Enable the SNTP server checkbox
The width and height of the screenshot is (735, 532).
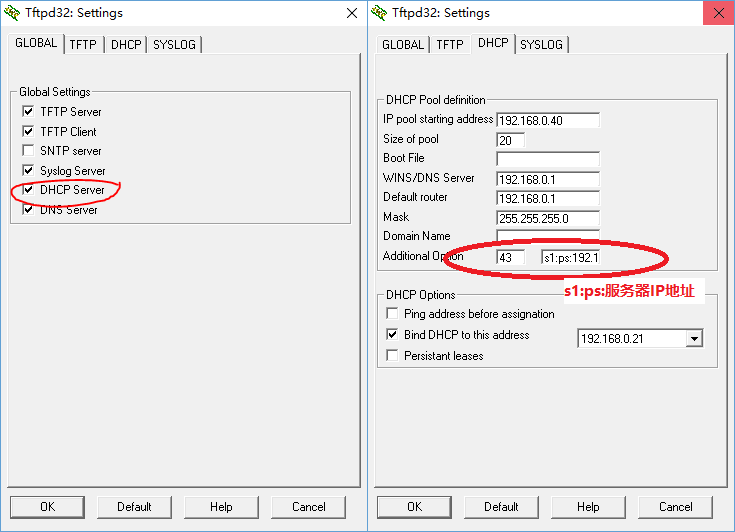28,150
